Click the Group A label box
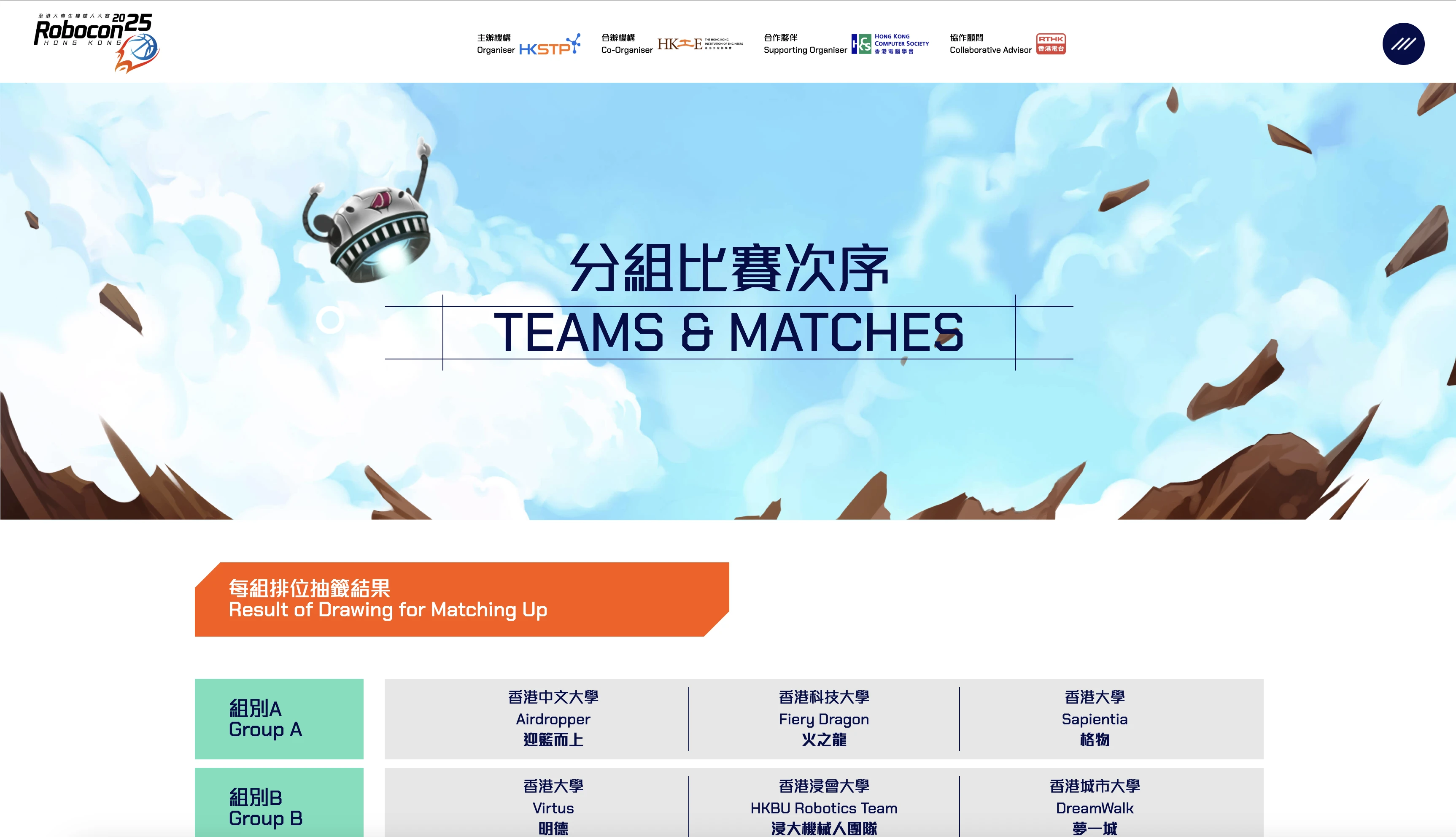 click(x=279, y=718)
